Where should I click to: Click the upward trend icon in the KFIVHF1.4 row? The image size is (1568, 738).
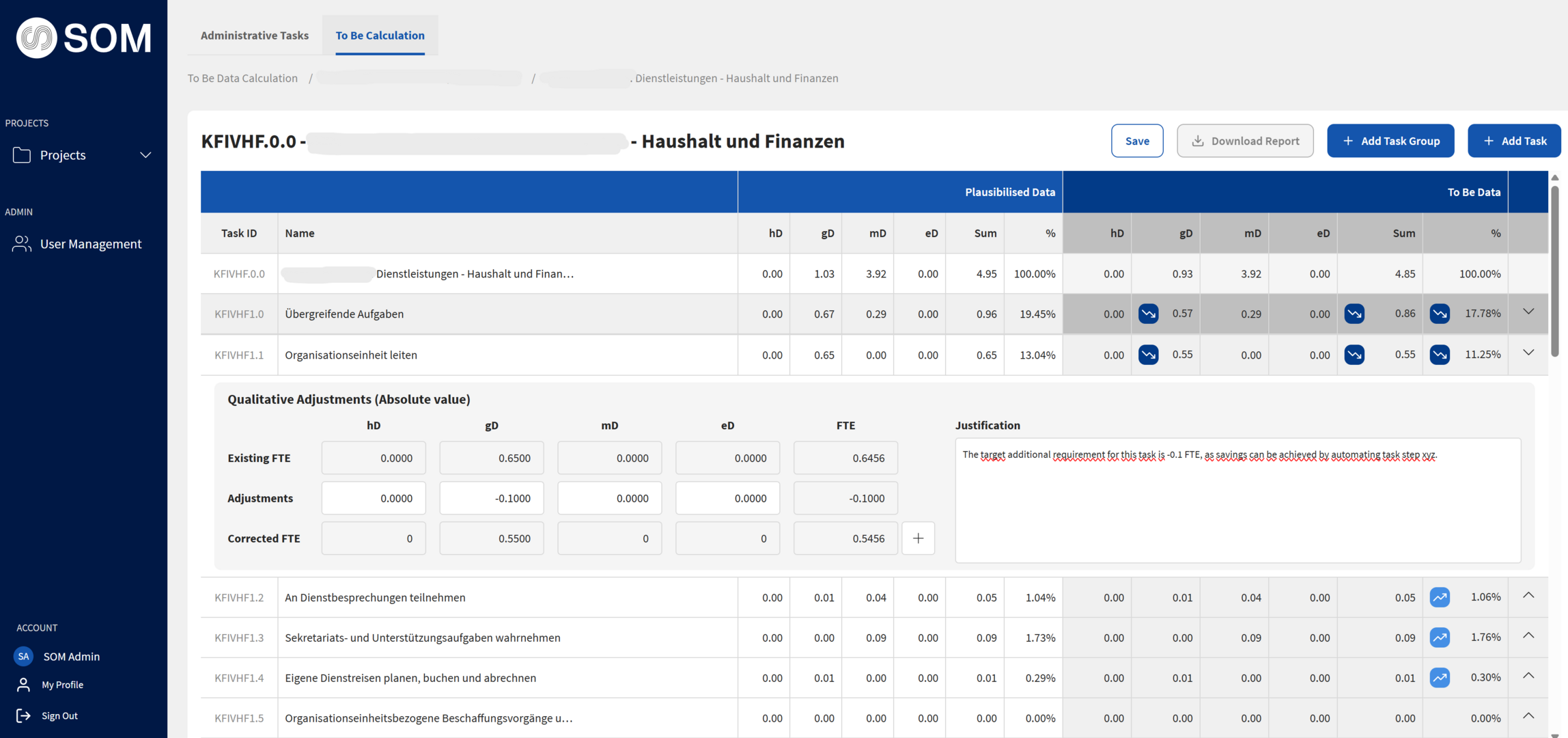[x=1440, y=678]
